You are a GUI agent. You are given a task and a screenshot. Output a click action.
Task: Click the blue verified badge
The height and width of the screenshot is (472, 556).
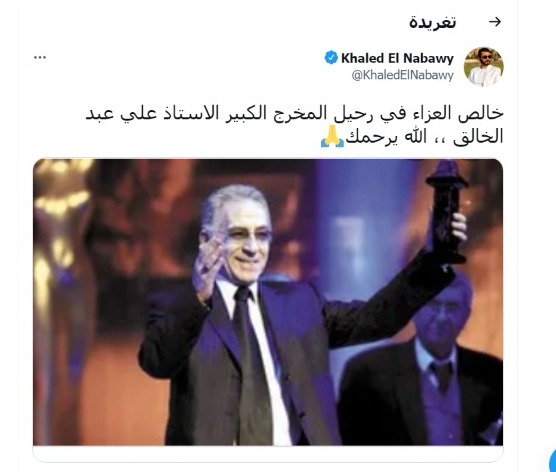coord(331,58)
